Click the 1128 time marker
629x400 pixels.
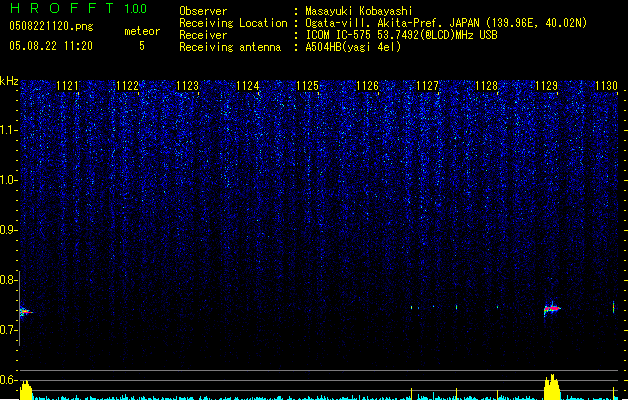coord(487,85)
